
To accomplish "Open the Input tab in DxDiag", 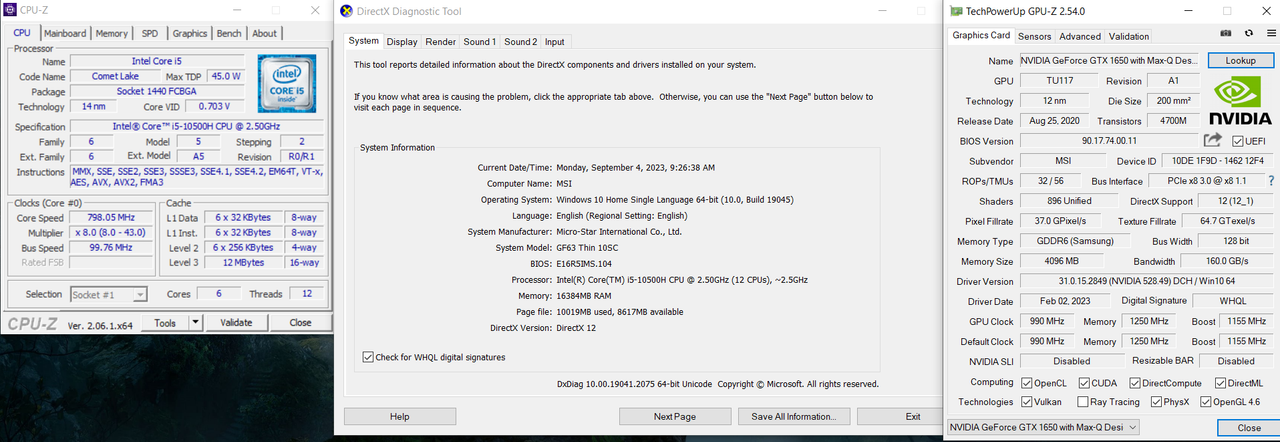I will pyautogui.click(x=554, y=42).
